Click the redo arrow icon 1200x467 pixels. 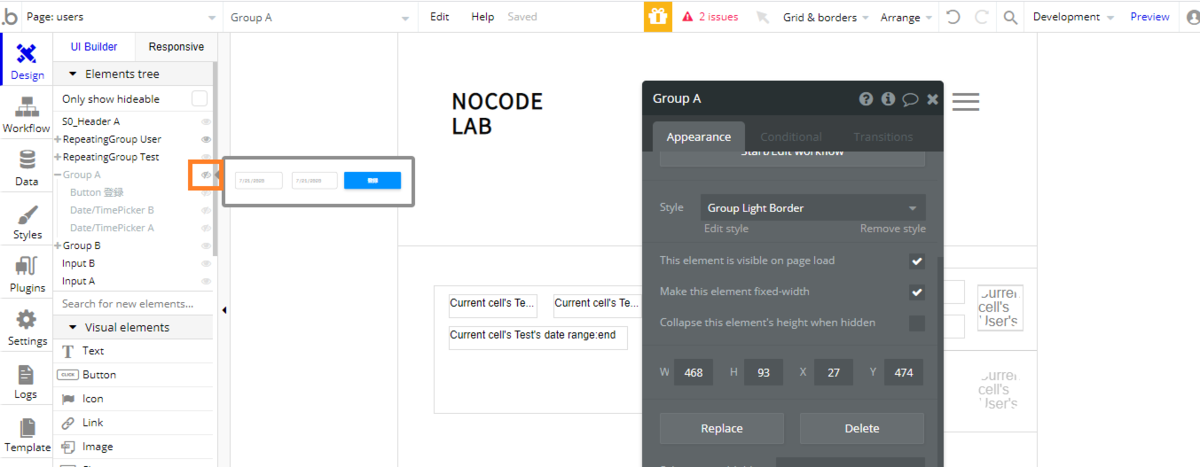981,17
